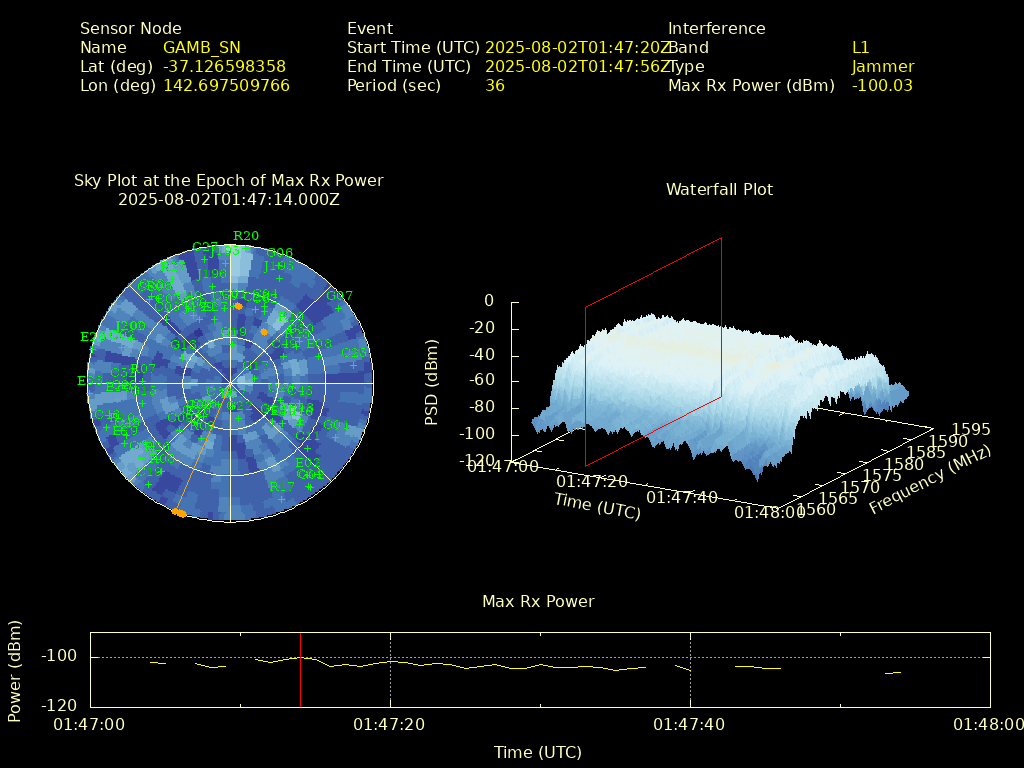Image resolution: width=1024 pixels, height=768 pixels.
Task: Click the red epoch plane in Waterfall Plot
Action: (x=653, y=350)
